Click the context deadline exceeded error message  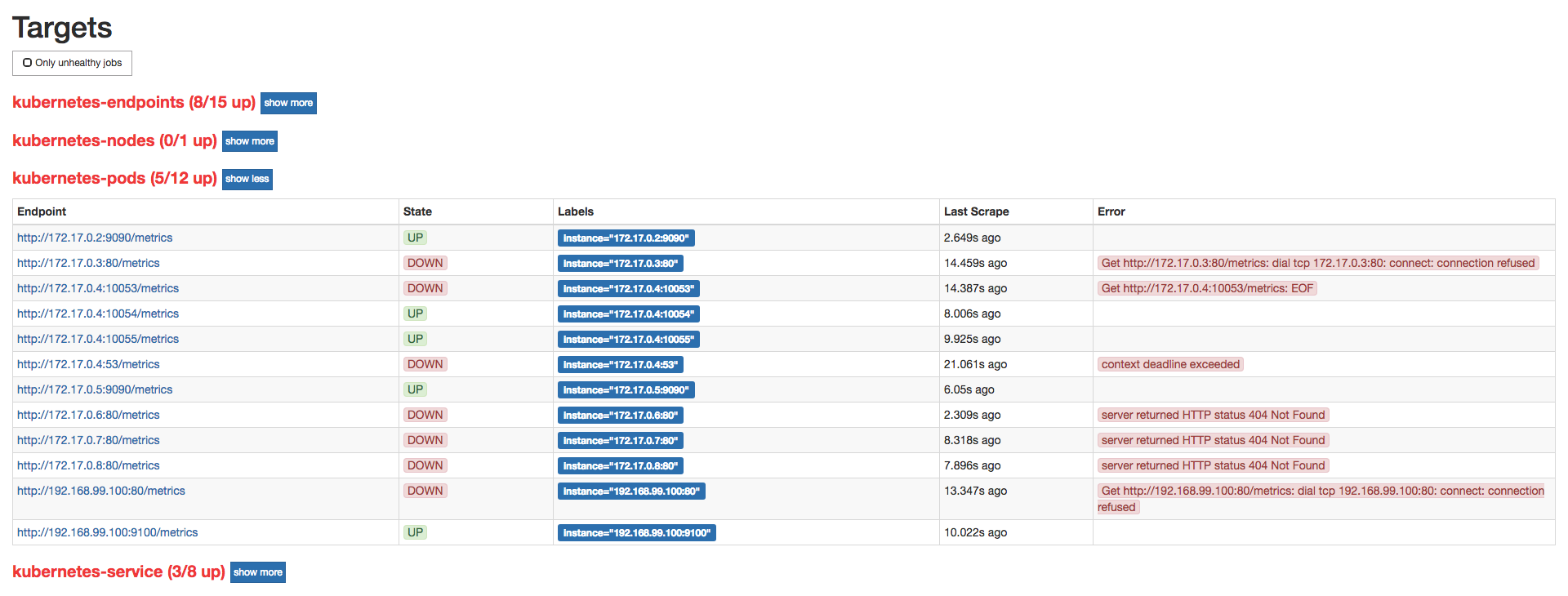click(x=1169, y=364)
